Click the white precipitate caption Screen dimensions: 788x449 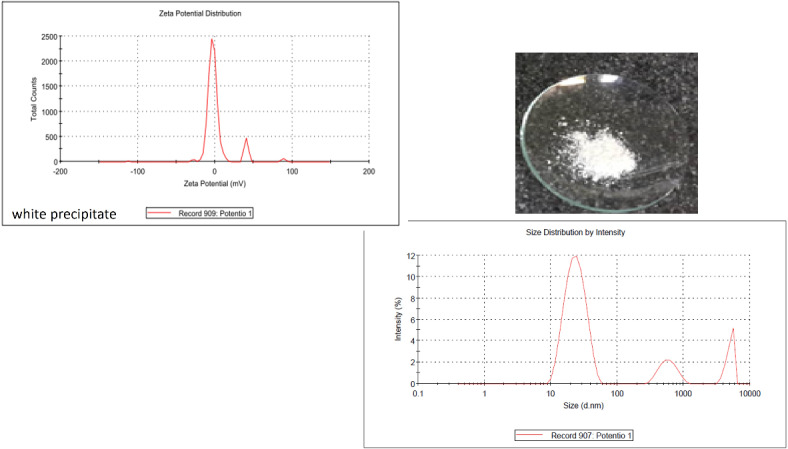pyautogui.click(x=64, y=214)
